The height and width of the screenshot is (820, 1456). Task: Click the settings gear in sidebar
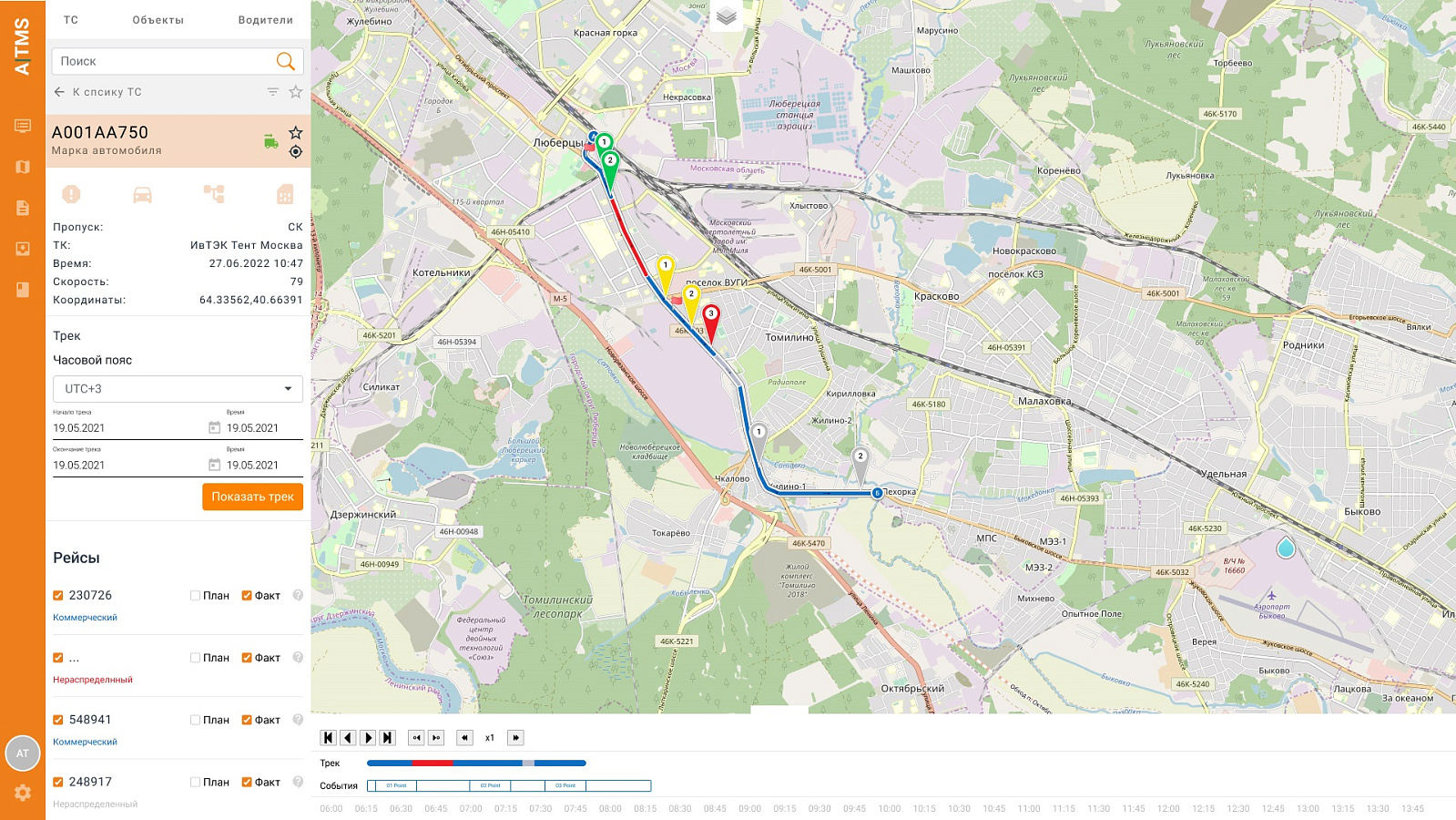[23, 793]
